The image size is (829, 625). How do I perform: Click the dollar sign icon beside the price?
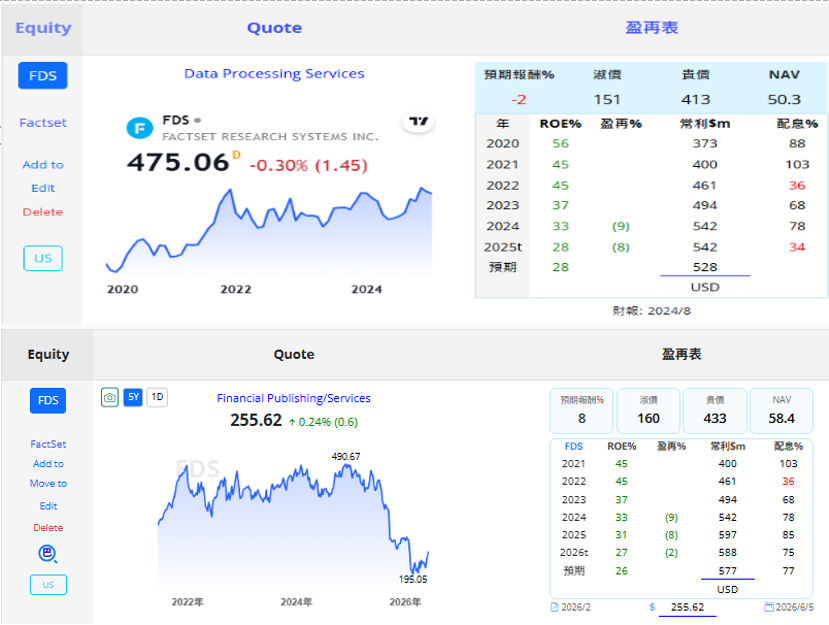[x=652, y=607]
